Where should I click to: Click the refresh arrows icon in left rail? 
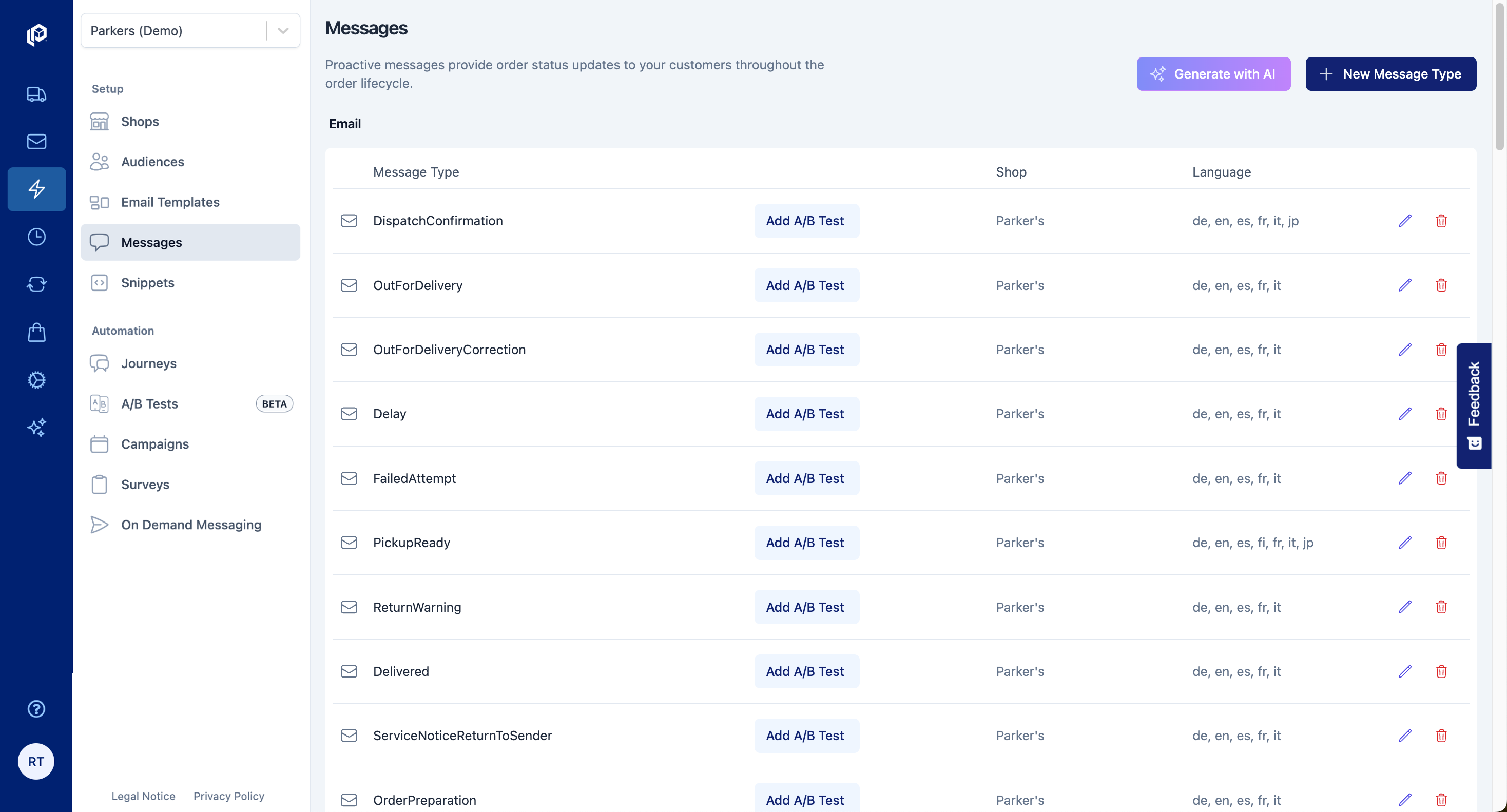pyautogui.click(x=36, y=284)
